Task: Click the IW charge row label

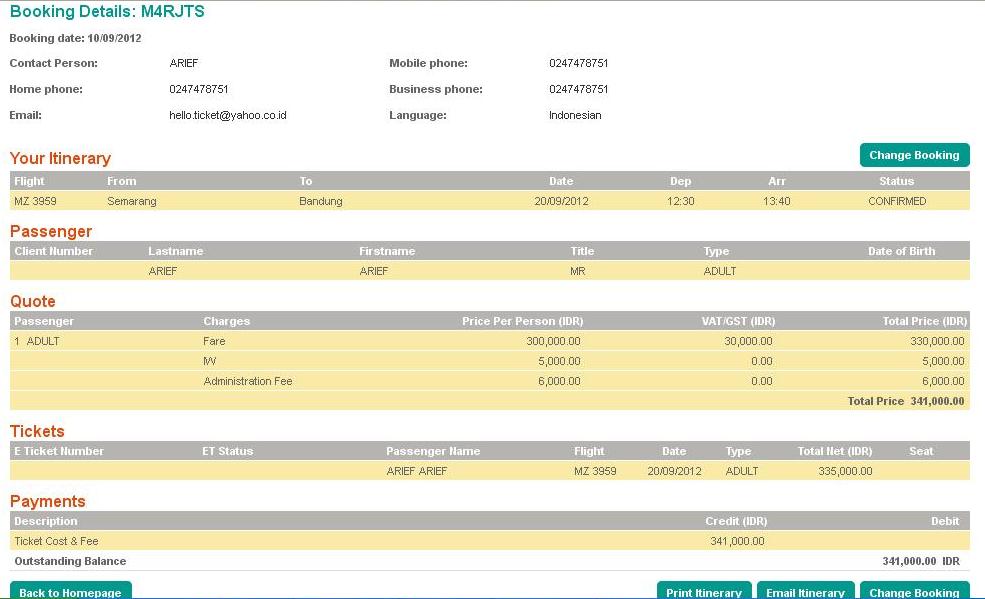Action: pyautogui.click(x=209, y=362)
